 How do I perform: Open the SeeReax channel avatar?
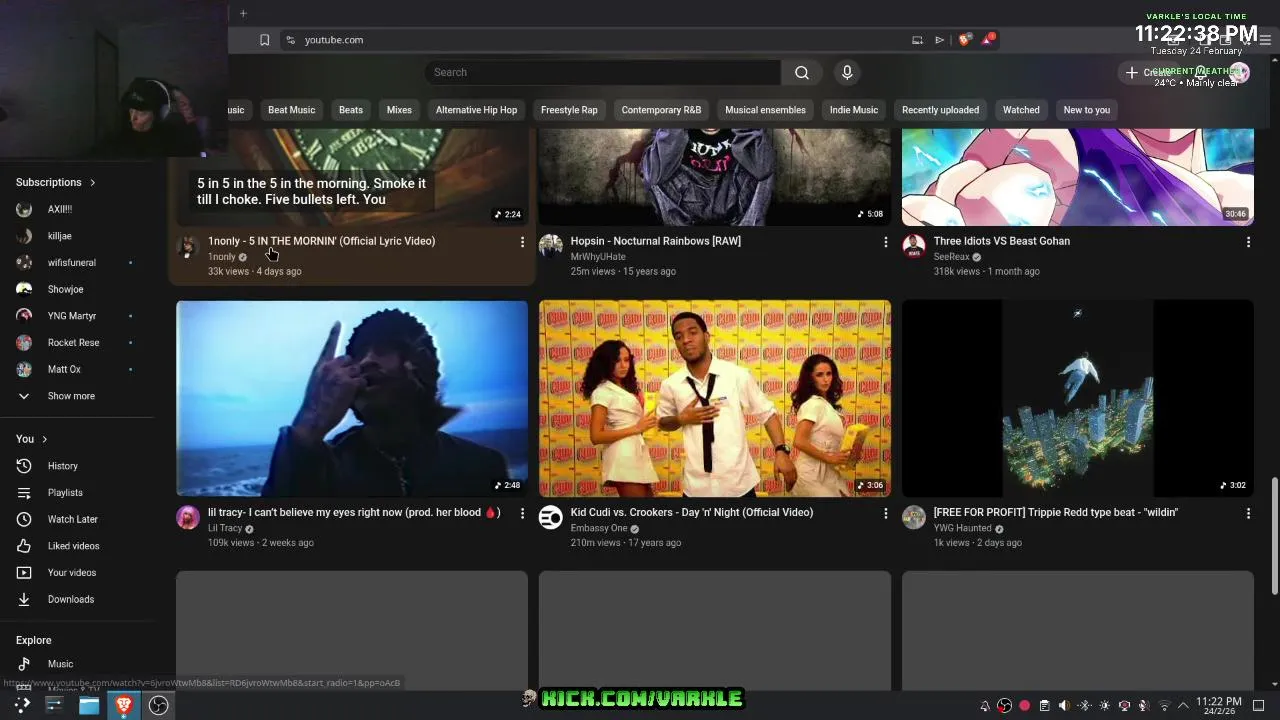point(914,246)
